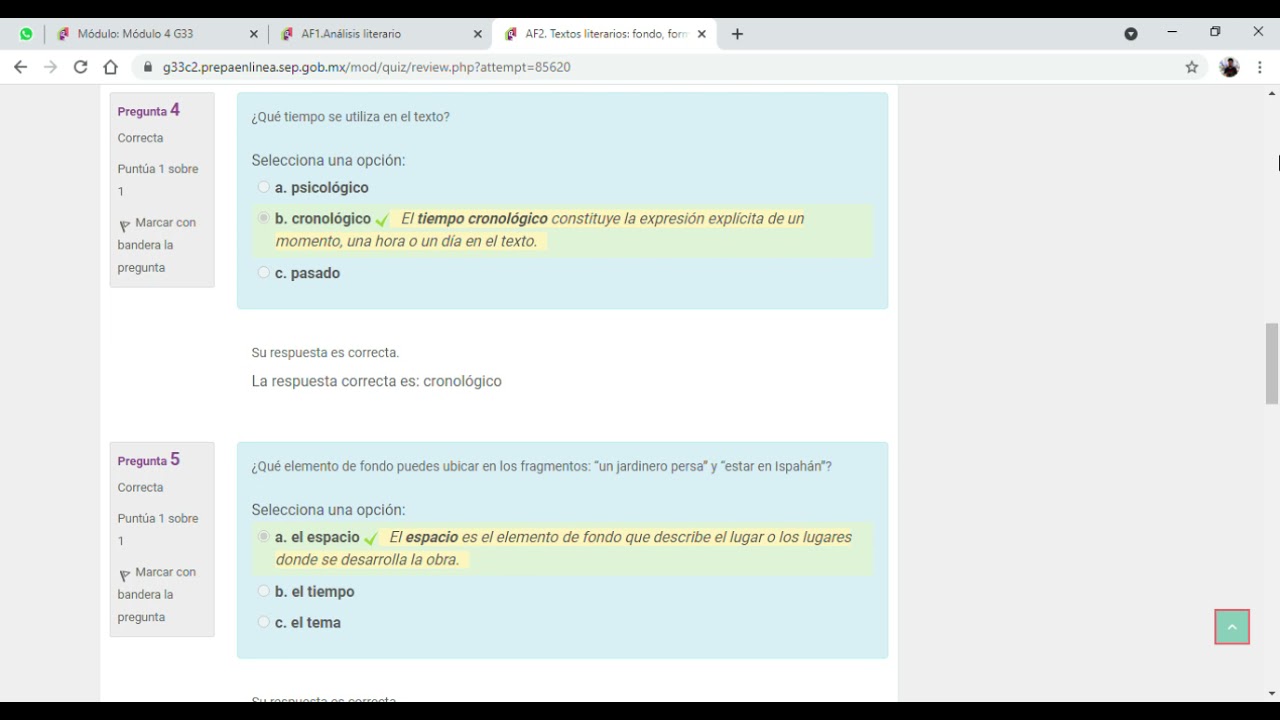Click the scrollbar up arrow

[x=1272, y=93]
